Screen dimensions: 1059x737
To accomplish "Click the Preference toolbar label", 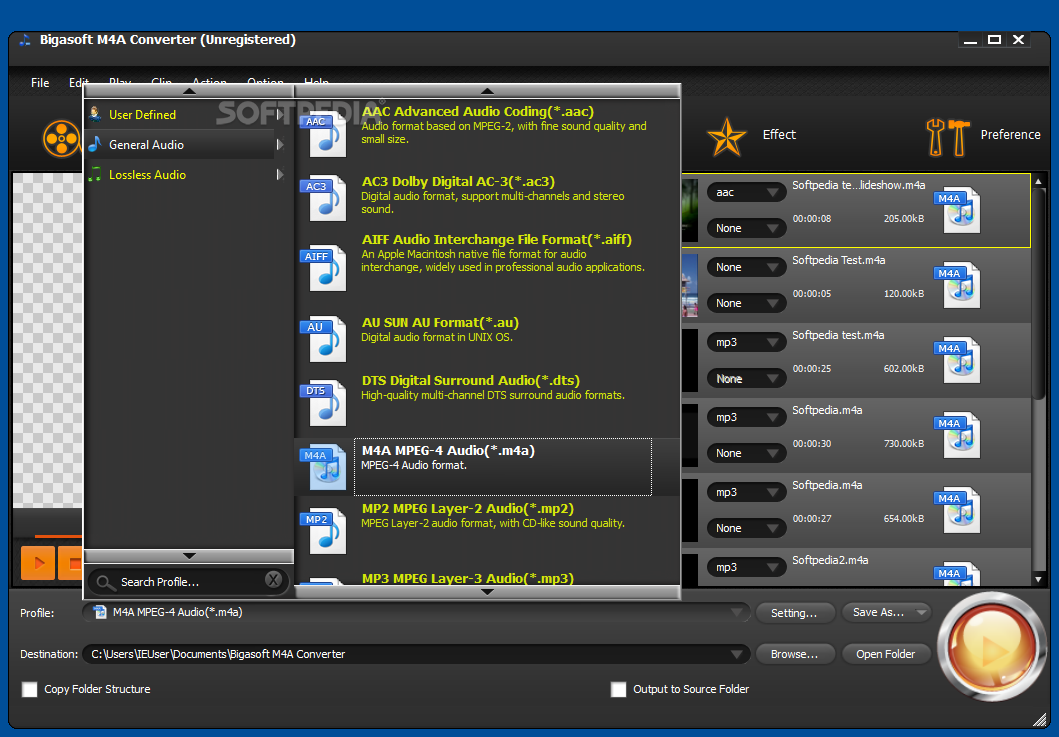I will click(1010, 134).
